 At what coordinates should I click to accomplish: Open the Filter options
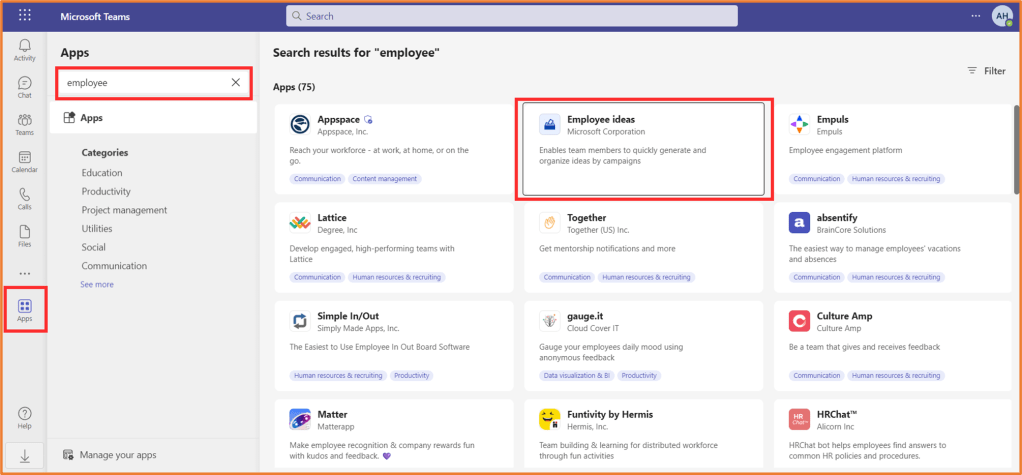tap(986, 71)
